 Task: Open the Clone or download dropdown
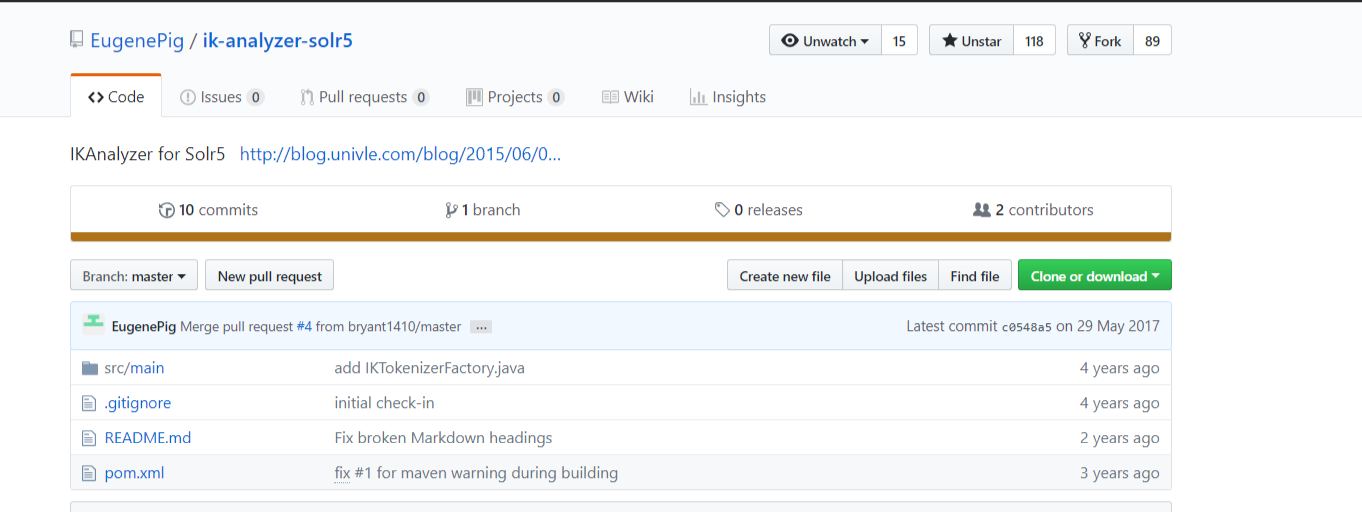pos(1095,276)
